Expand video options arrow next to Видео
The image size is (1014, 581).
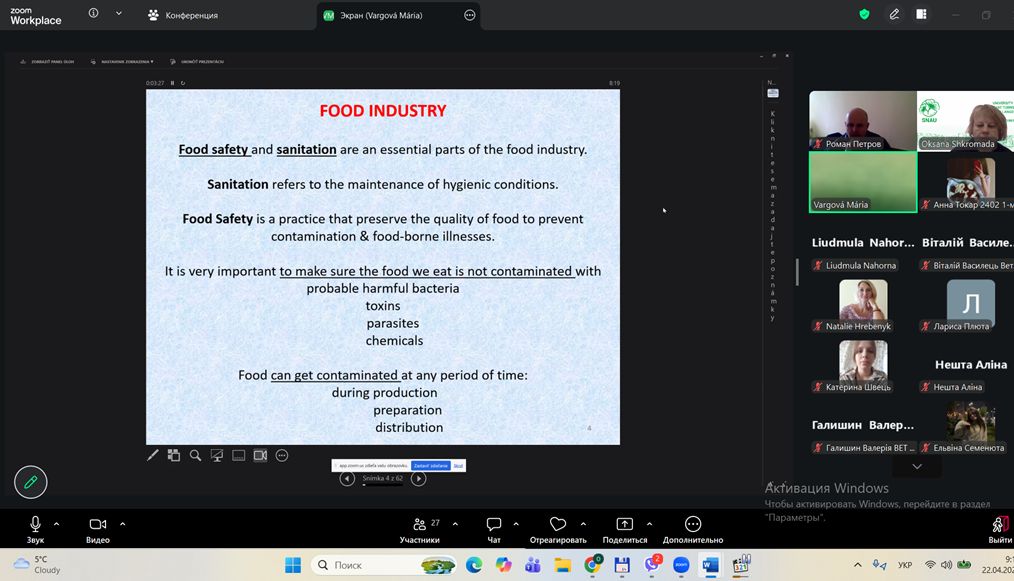tap(122, 523)
